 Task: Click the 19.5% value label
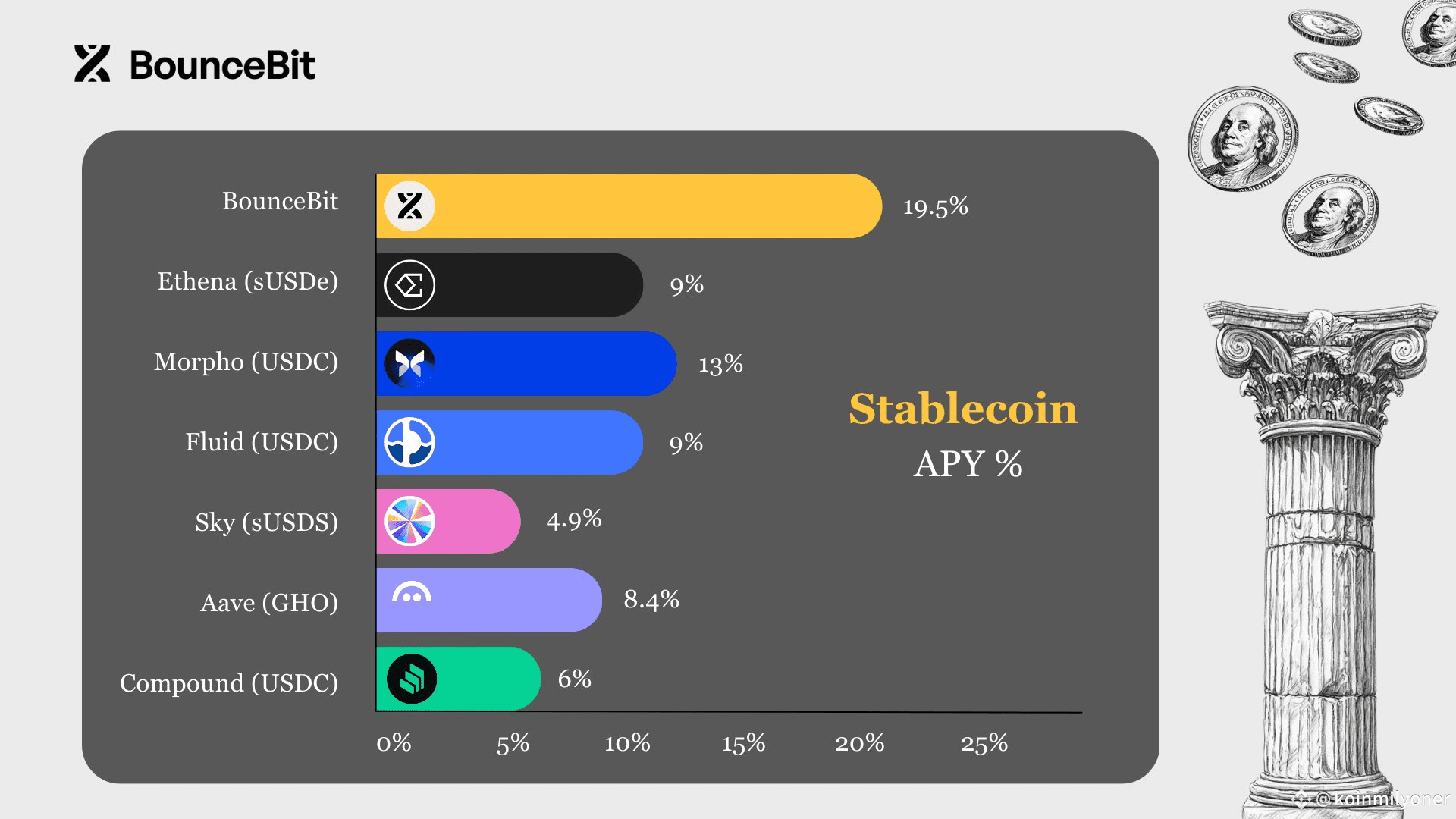935,206
